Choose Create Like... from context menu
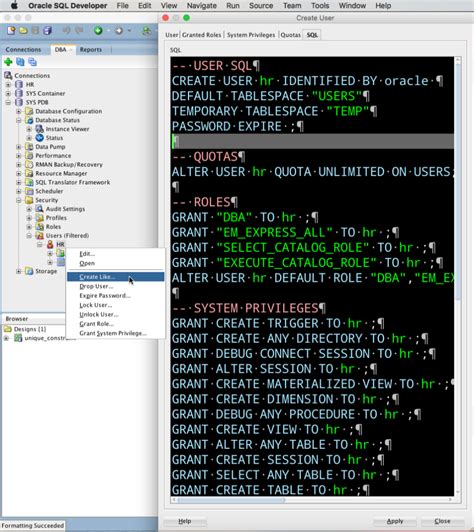The height and width of the screenshot is (532, 474). tap(115, 277)
